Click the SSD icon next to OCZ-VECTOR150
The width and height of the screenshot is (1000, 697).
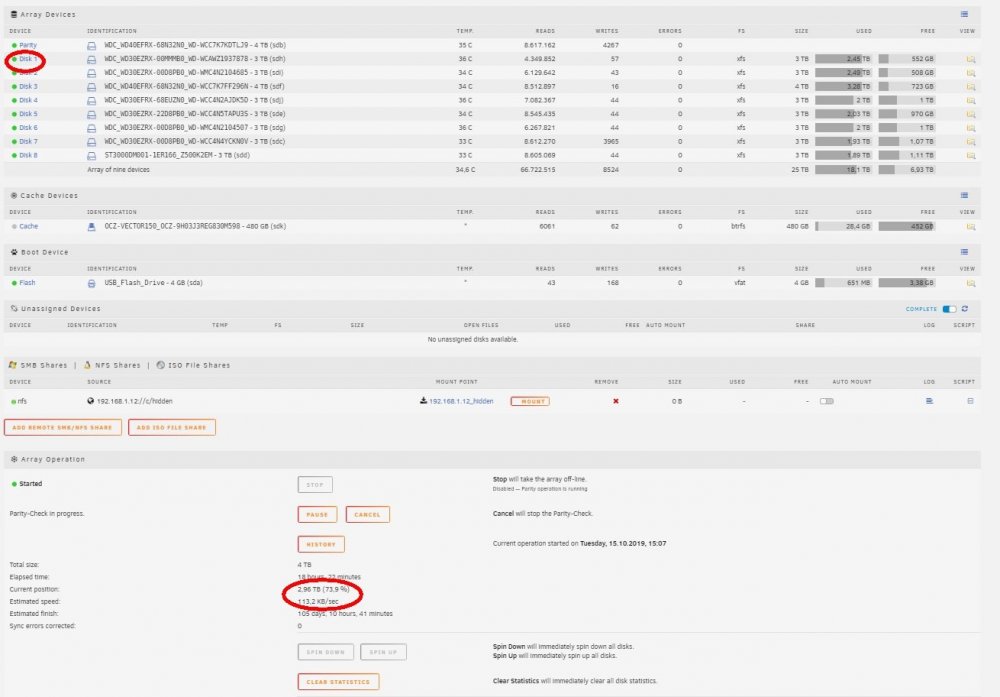[91, 226]
